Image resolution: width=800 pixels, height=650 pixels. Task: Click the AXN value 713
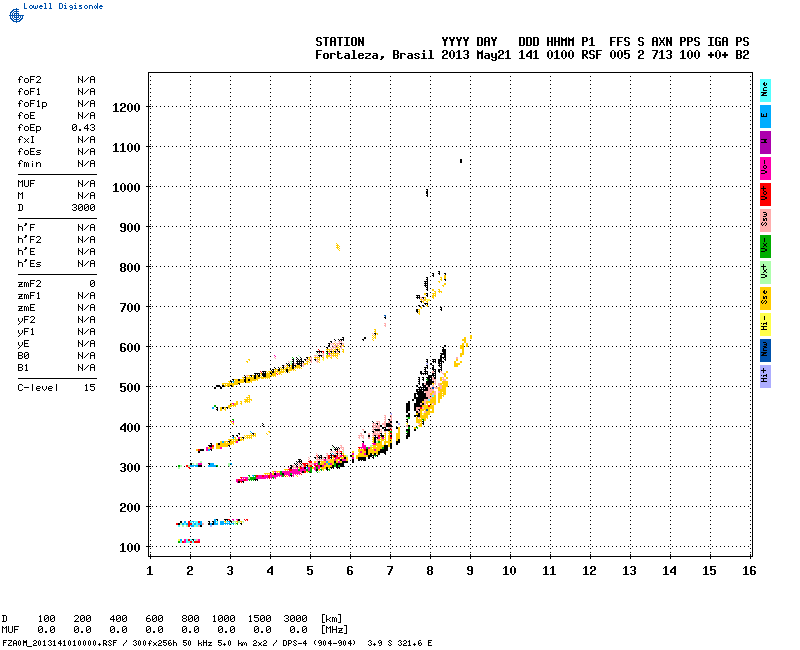pos(662,55)
